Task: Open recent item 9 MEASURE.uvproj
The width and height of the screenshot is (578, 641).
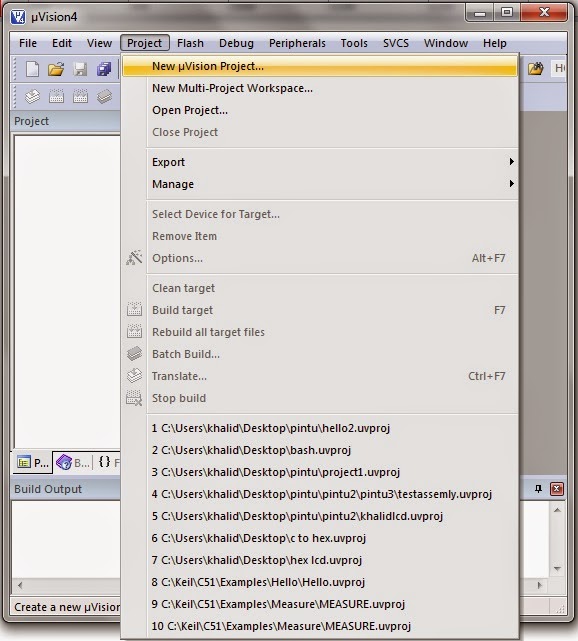Action: 320,604
